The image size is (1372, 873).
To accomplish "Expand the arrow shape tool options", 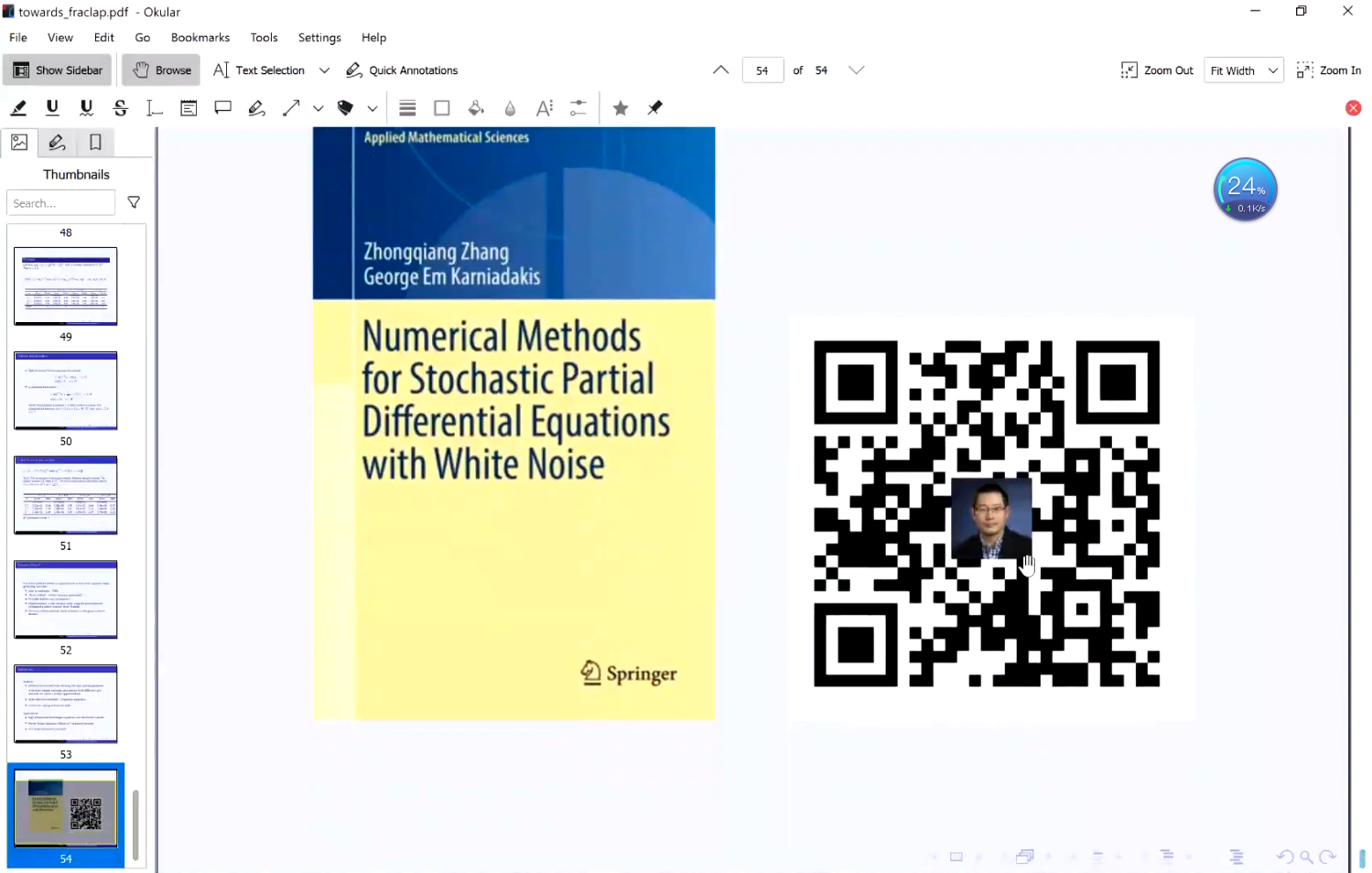I will pyautogui.click(x=319, y=108).
